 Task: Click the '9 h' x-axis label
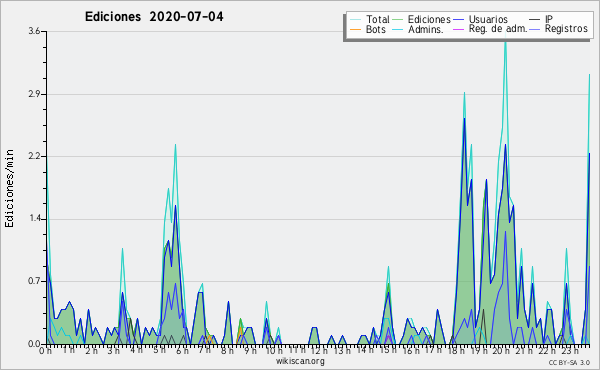(250, 350)
